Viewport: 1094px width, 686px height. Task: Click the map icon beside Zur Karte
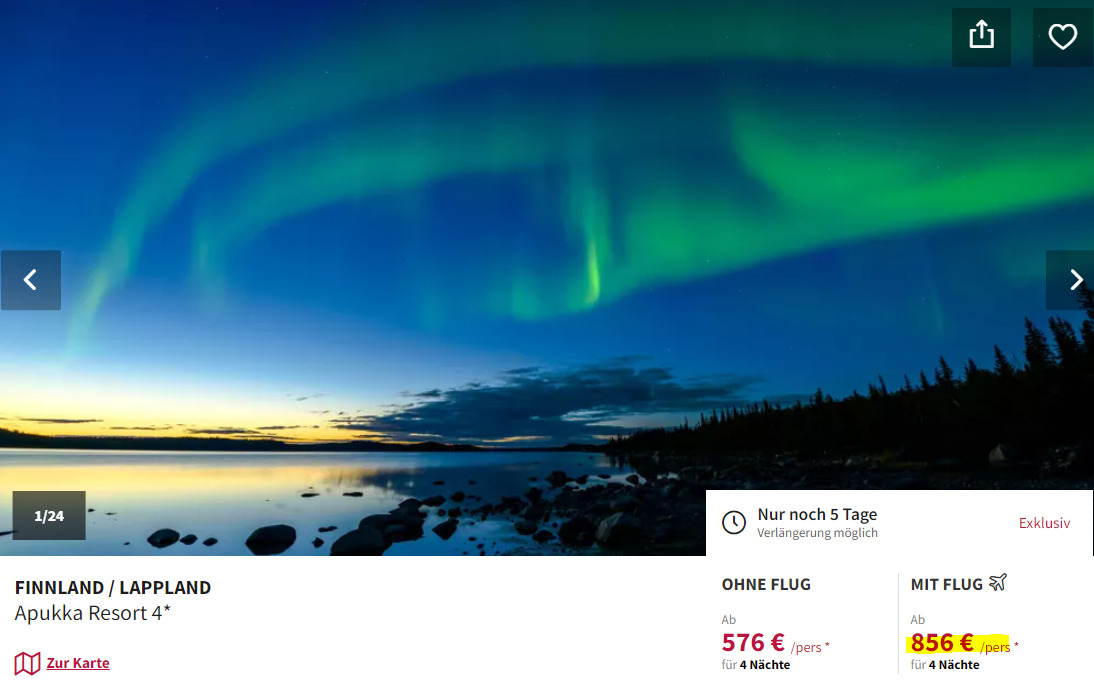point(27,663)
